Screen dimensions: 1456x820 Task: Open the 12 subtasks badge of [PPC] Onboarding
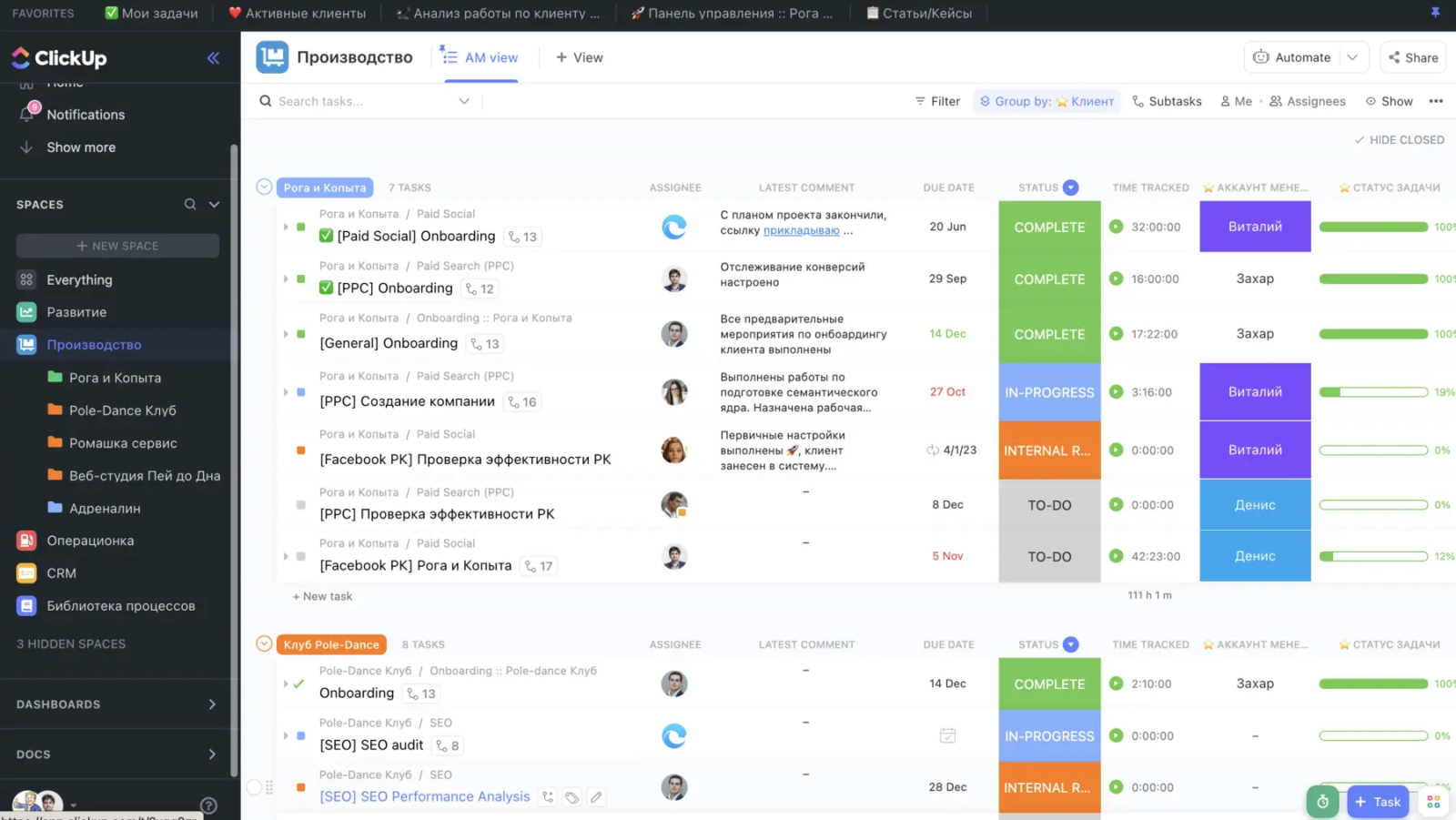point(480,289)
